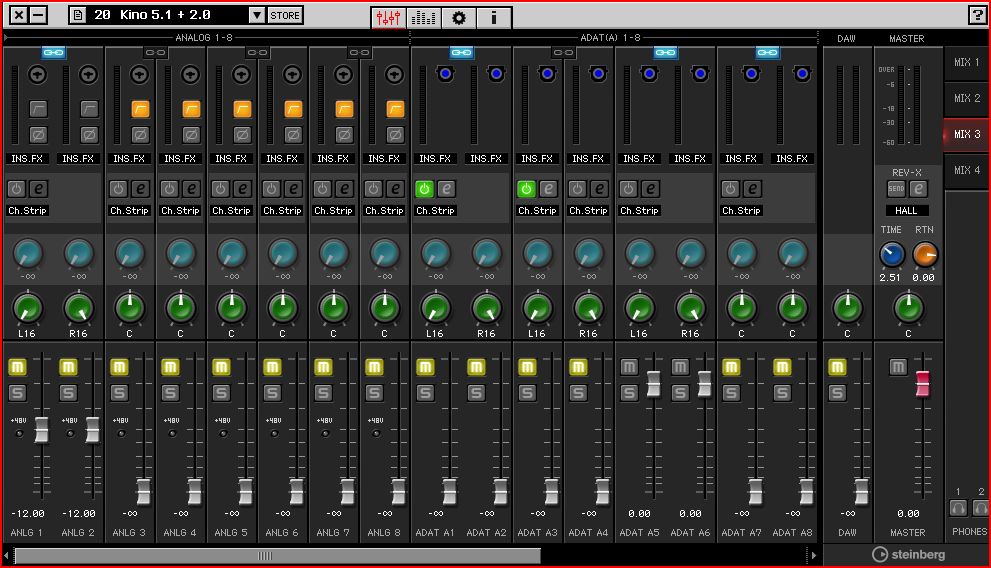Select headphones 1 in PHONES section
The height and width of the screenshot is (568, 991).
958,509
